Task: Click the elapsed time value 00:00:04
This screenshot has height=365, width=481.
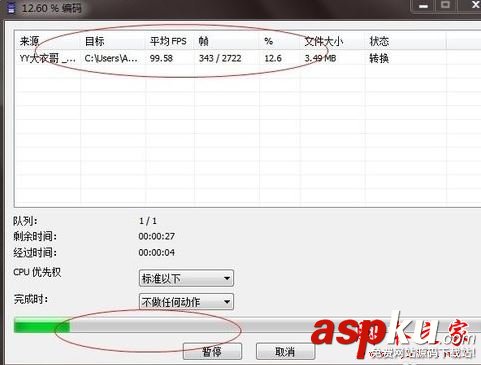Action: pos(157,252)
